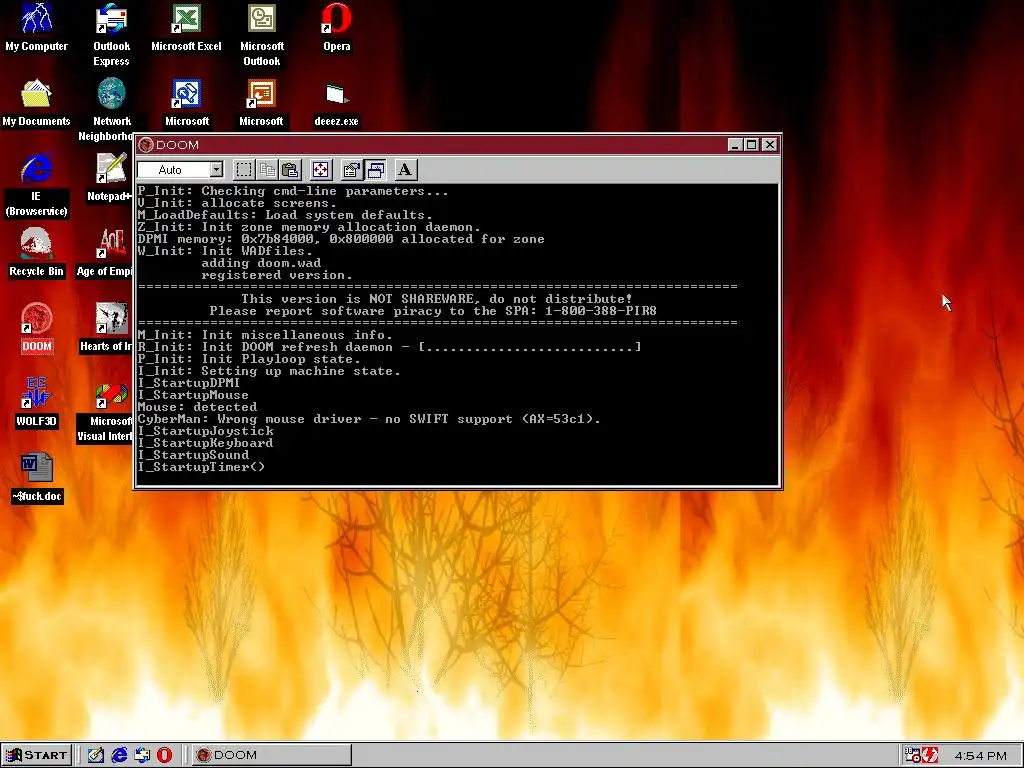The height and width of the screenshot is (768, 1024).
Task: Click the Font 'A' toolbar icon
Action: tap(405, 170)
